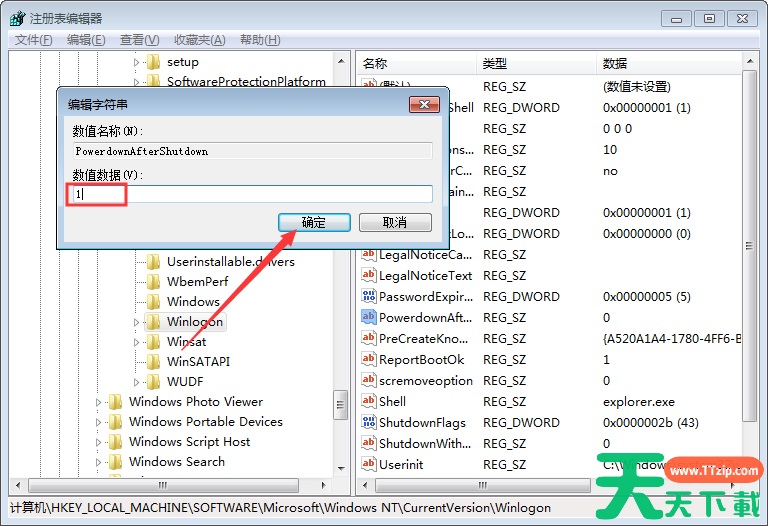Click the string icon beside Userinit
Screen dimensions: 768x526
pyautogui.click(x=368, y=464)
